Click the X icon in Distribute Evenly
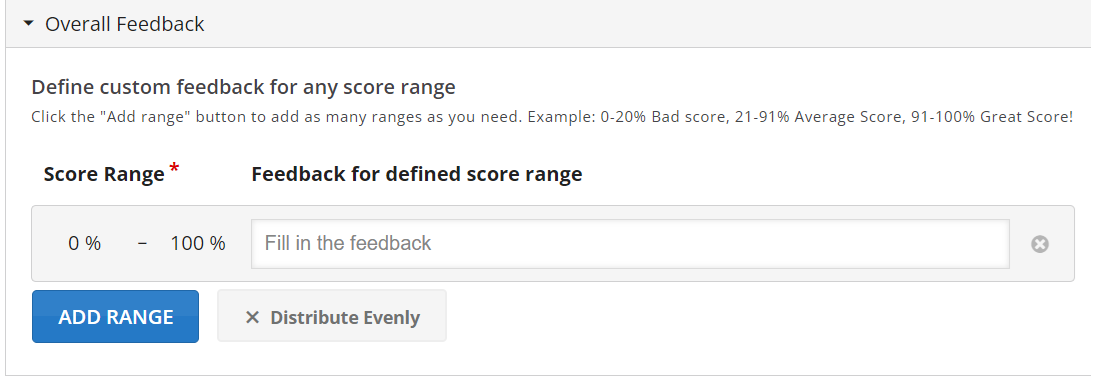The image size is (1100, 380). (252, 318)
